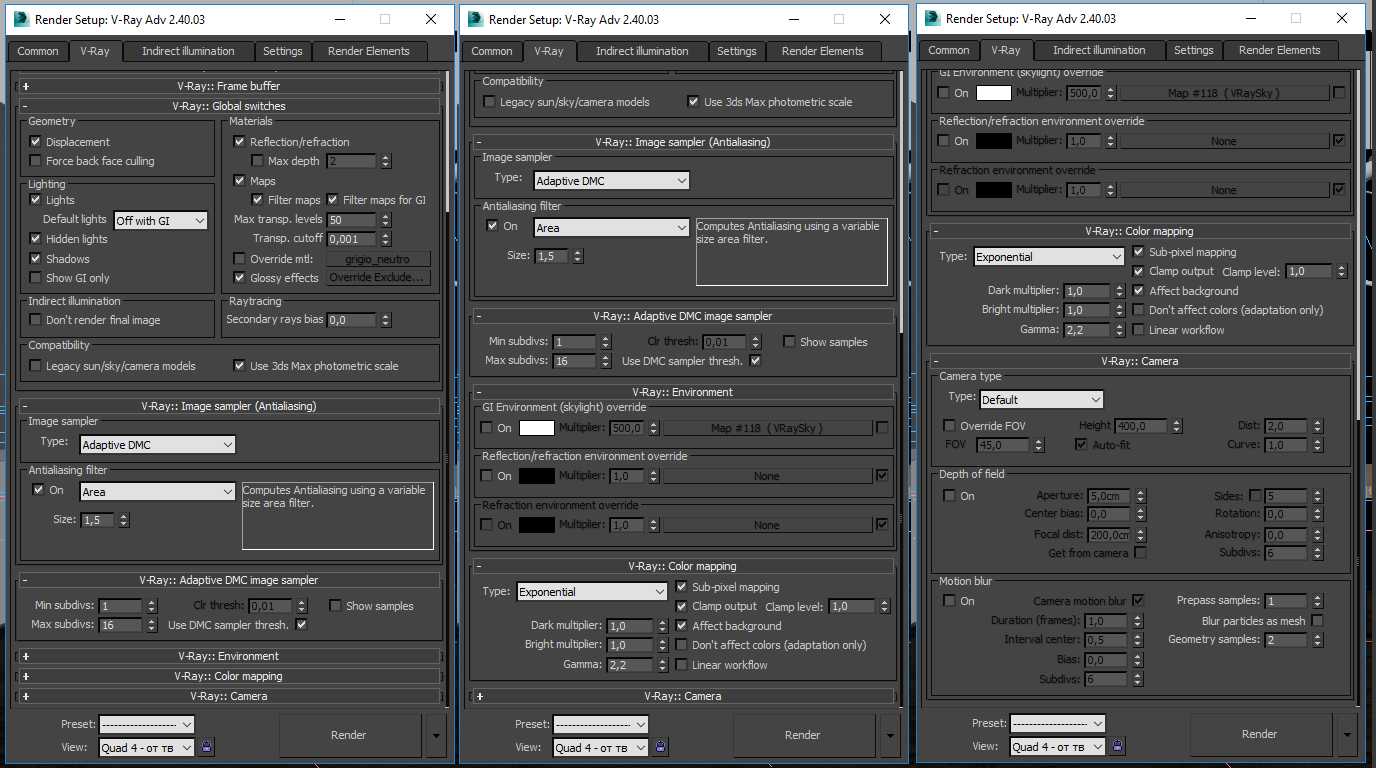Click the 3ds Max title icon of left window
The width and height of the screenshot is (1376, 768).
[20, 19]
